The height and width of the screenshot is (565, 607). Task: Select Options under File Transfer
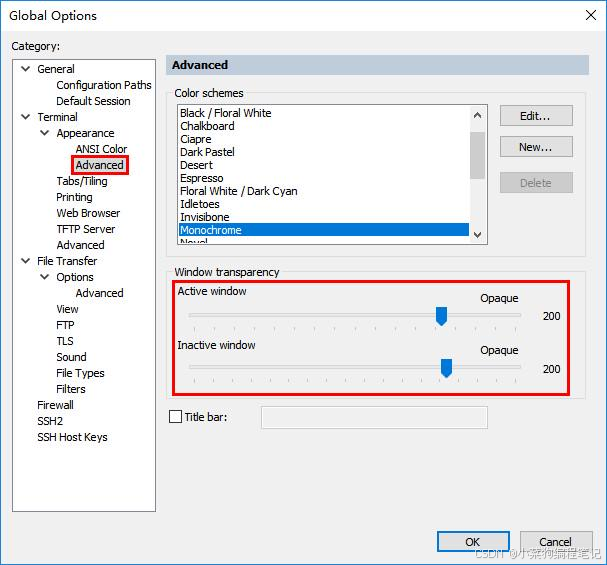pos(75,277)
